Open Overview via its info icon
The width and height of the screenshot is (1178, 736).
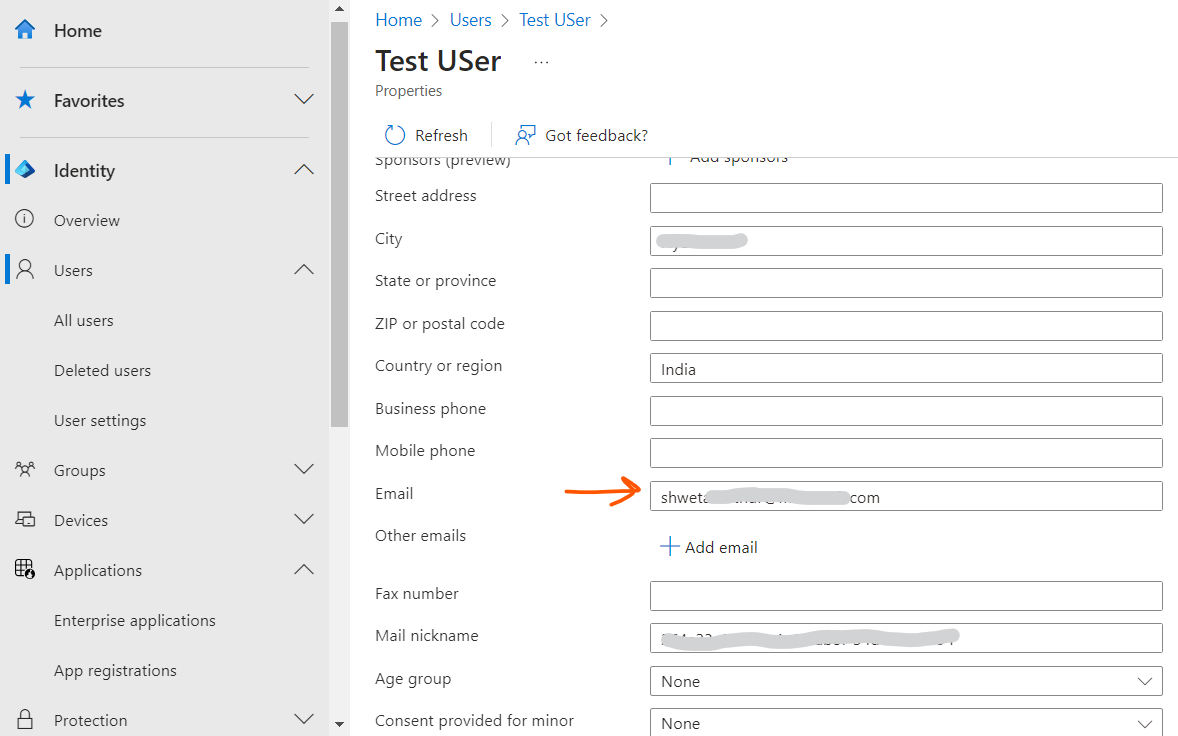tap(25, 220)
